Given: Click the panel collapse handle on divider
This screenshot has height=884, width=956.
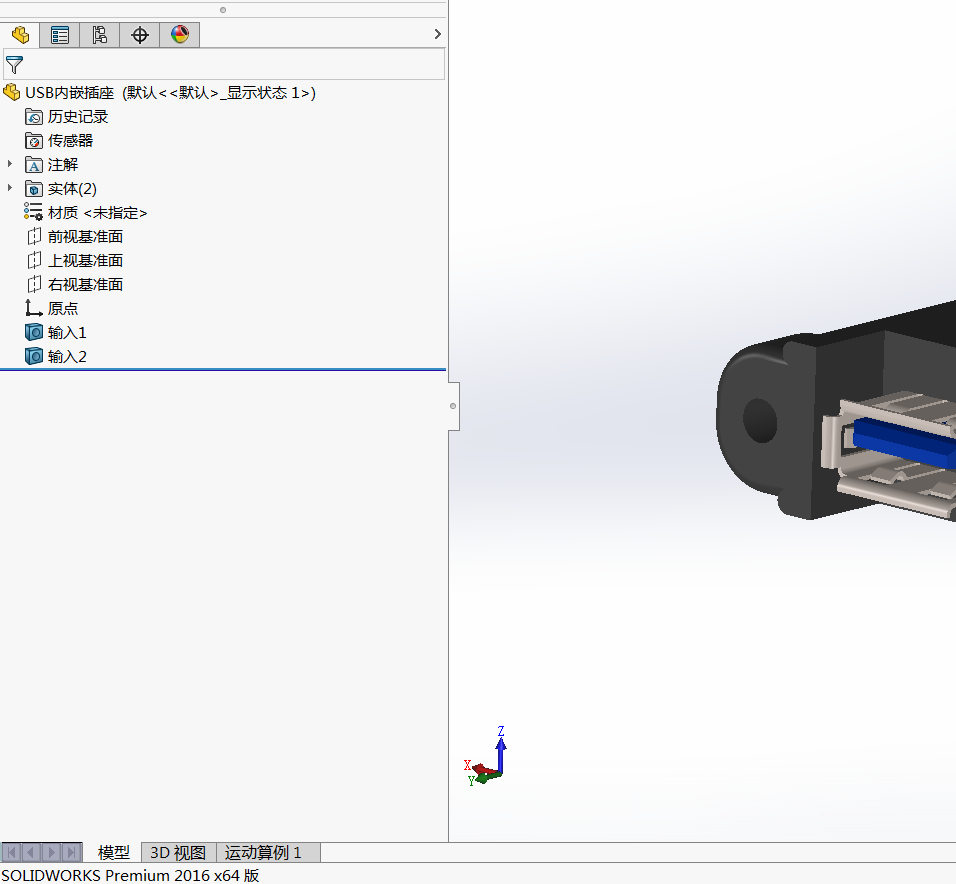Looking at the screenshot, I should (453, 406).
